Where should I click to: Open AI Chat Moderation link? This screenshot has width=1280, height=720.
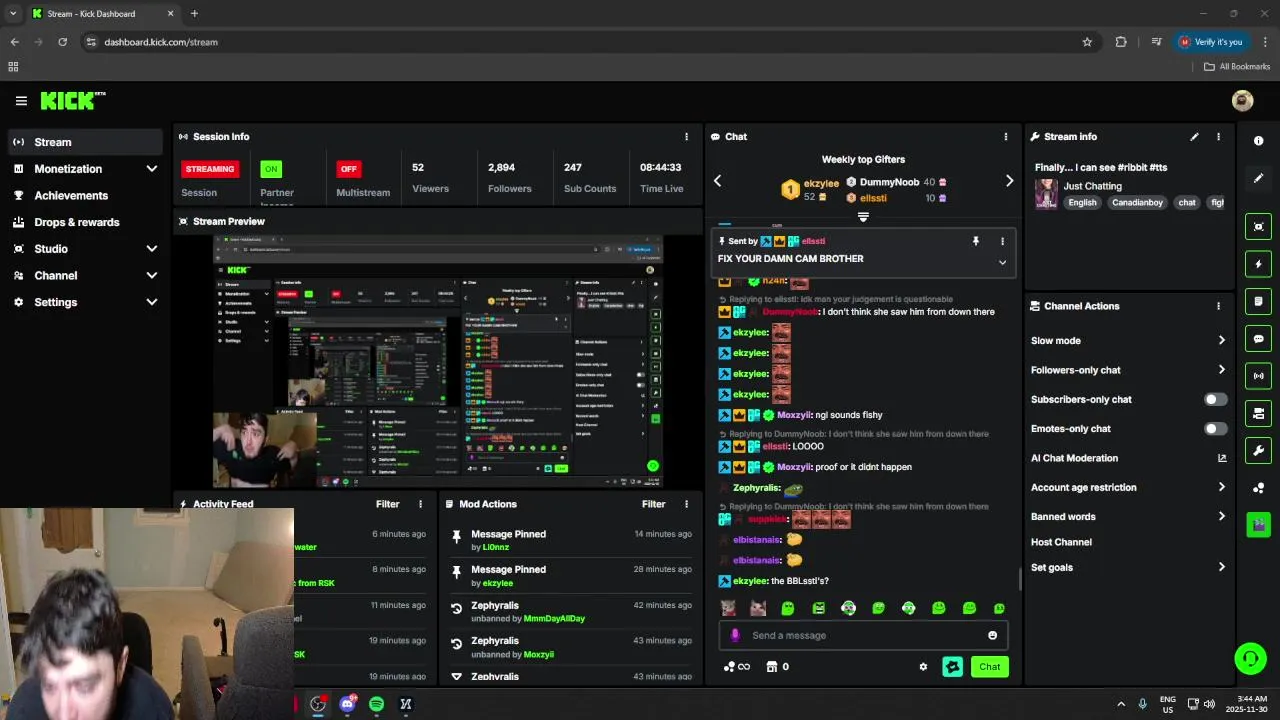[x=1128, y=458]
